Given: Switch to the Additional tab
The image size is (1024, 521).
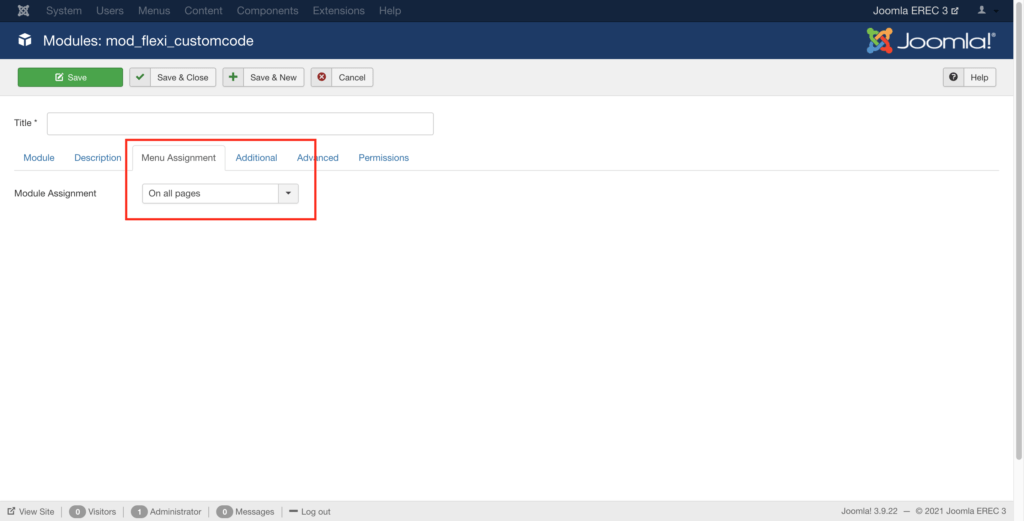Looking at the screenshot, I should 256,157.
